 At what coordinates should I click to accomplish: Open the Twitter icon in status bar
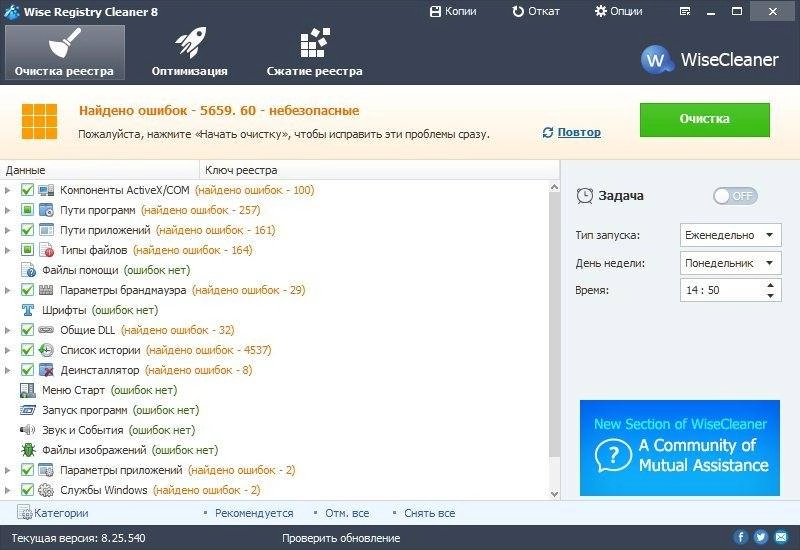pos(761,537)
